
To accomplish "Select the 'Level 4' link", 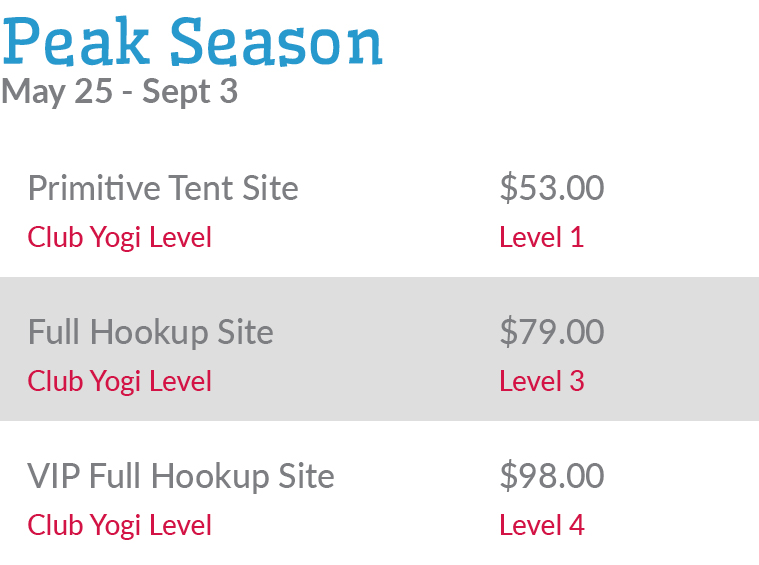I will (541, 526).
